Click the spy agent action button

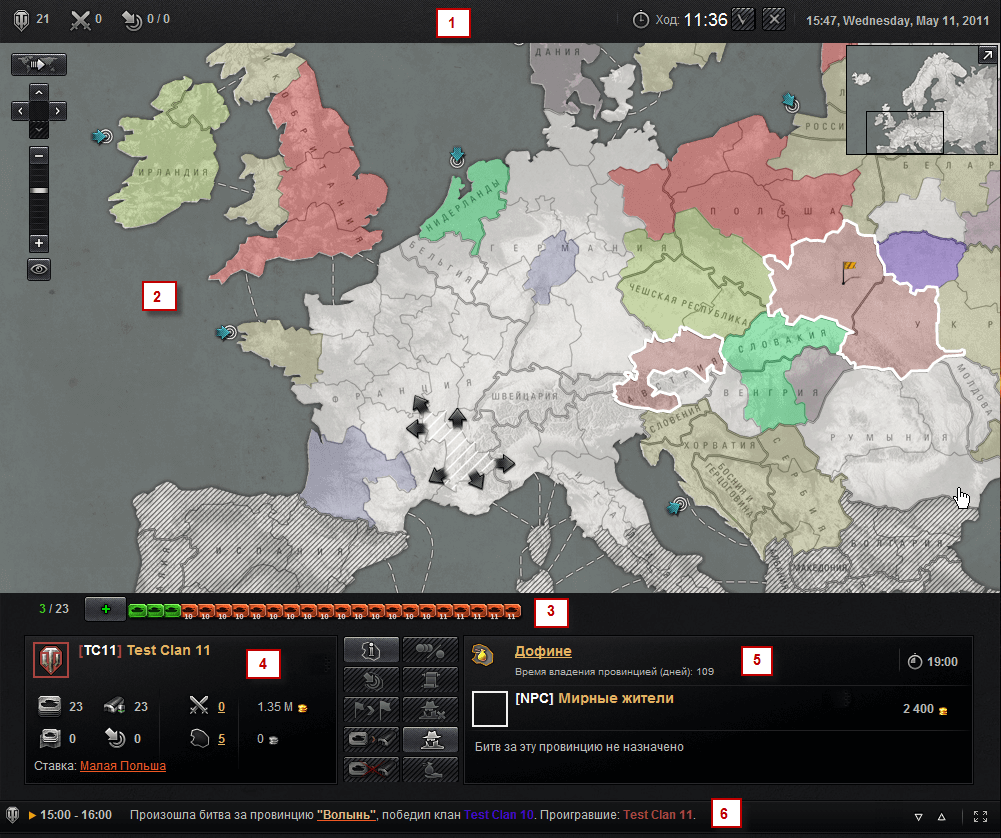(x=431, y=740)
